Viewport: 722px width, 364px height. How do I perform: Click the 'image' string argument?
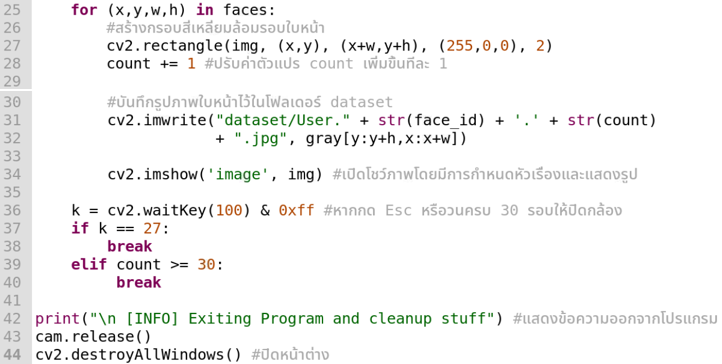point(239,174)
